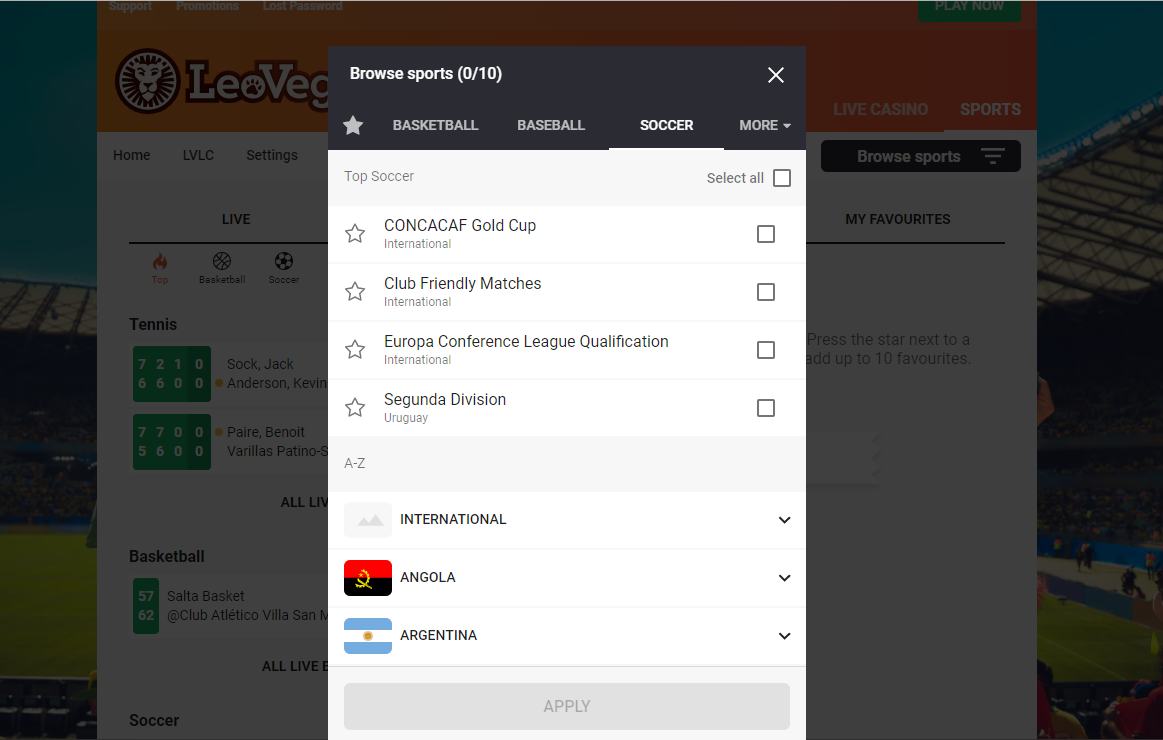The height and width of the screenshot is (740, 1163).
Task: Open the Support link
Action: pyautogui.click(x=131, y=6)
